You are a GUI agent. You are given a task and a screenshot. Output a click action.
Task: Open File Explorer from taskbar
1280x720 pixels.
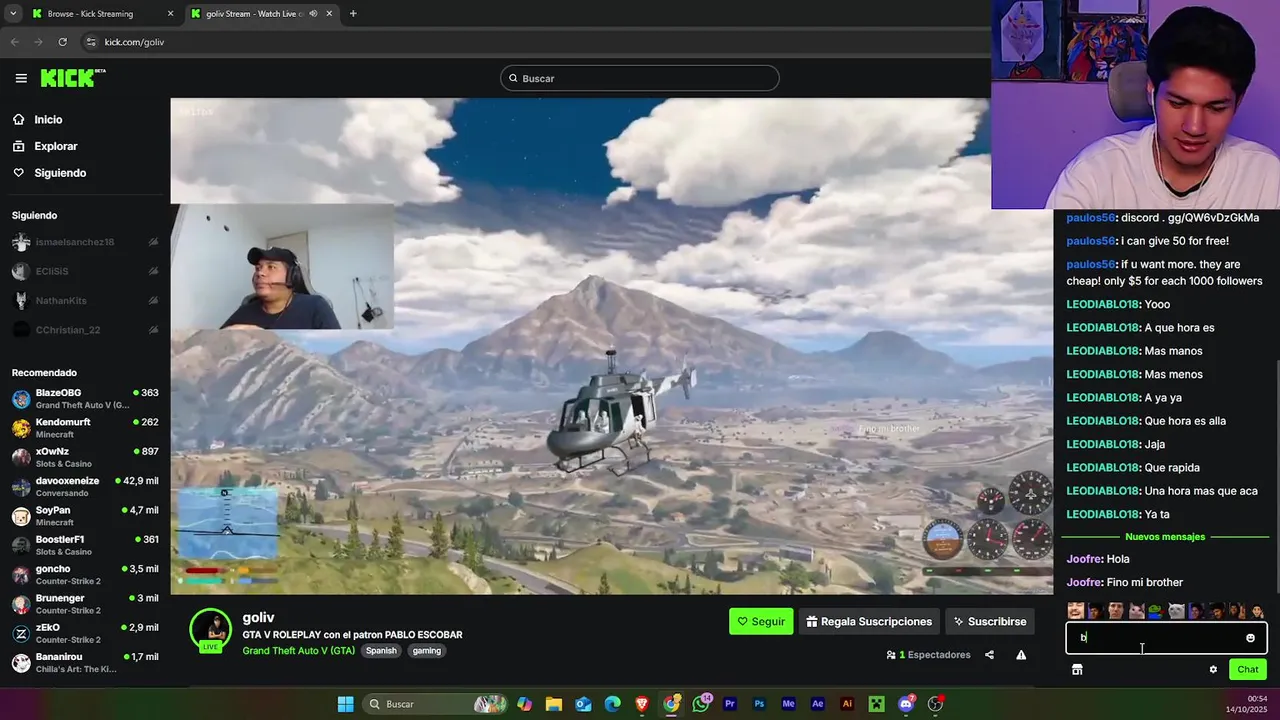point(553,704)
